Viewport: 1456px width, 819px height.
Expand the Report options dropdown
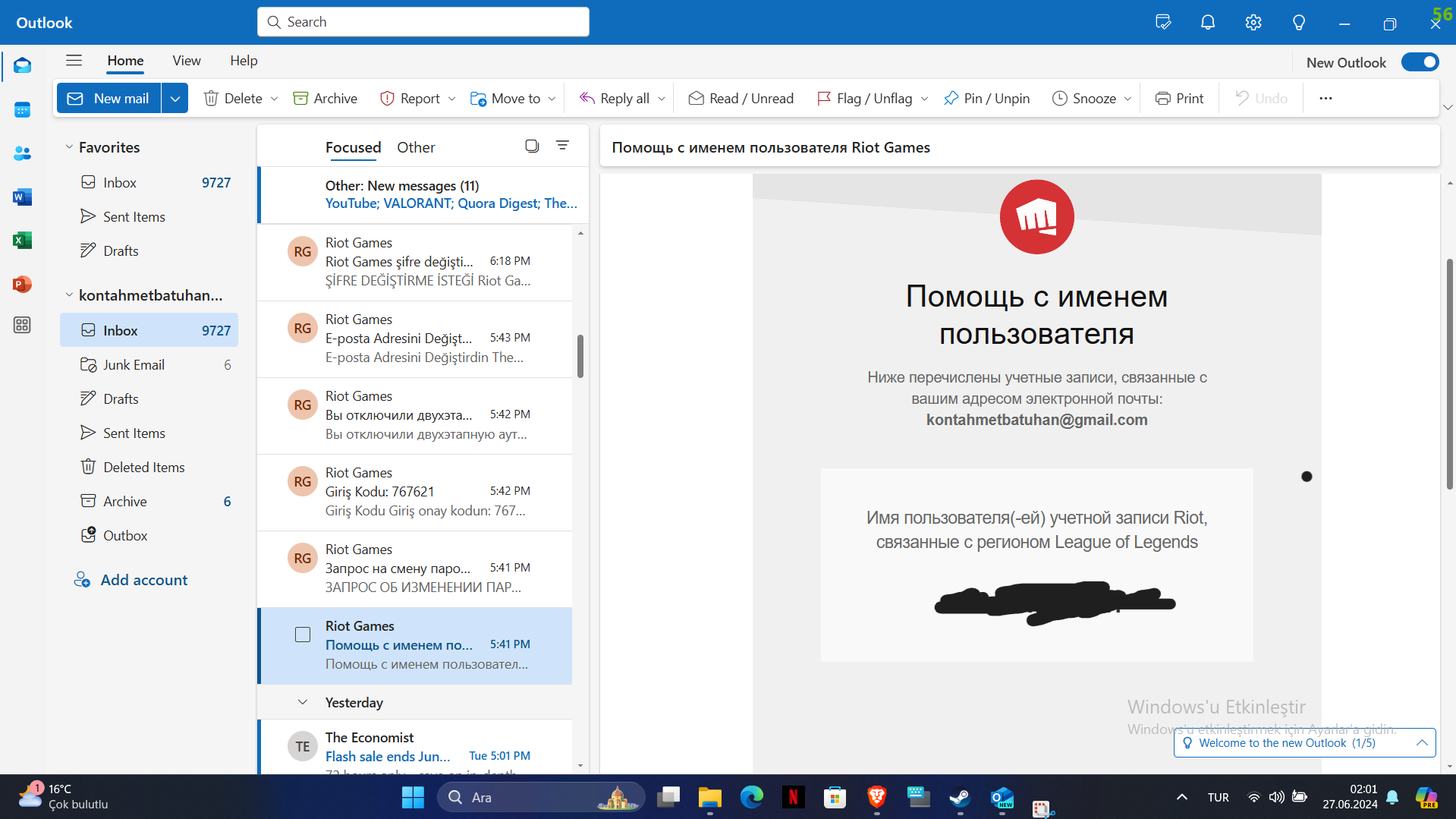click(x=451, y=99)
